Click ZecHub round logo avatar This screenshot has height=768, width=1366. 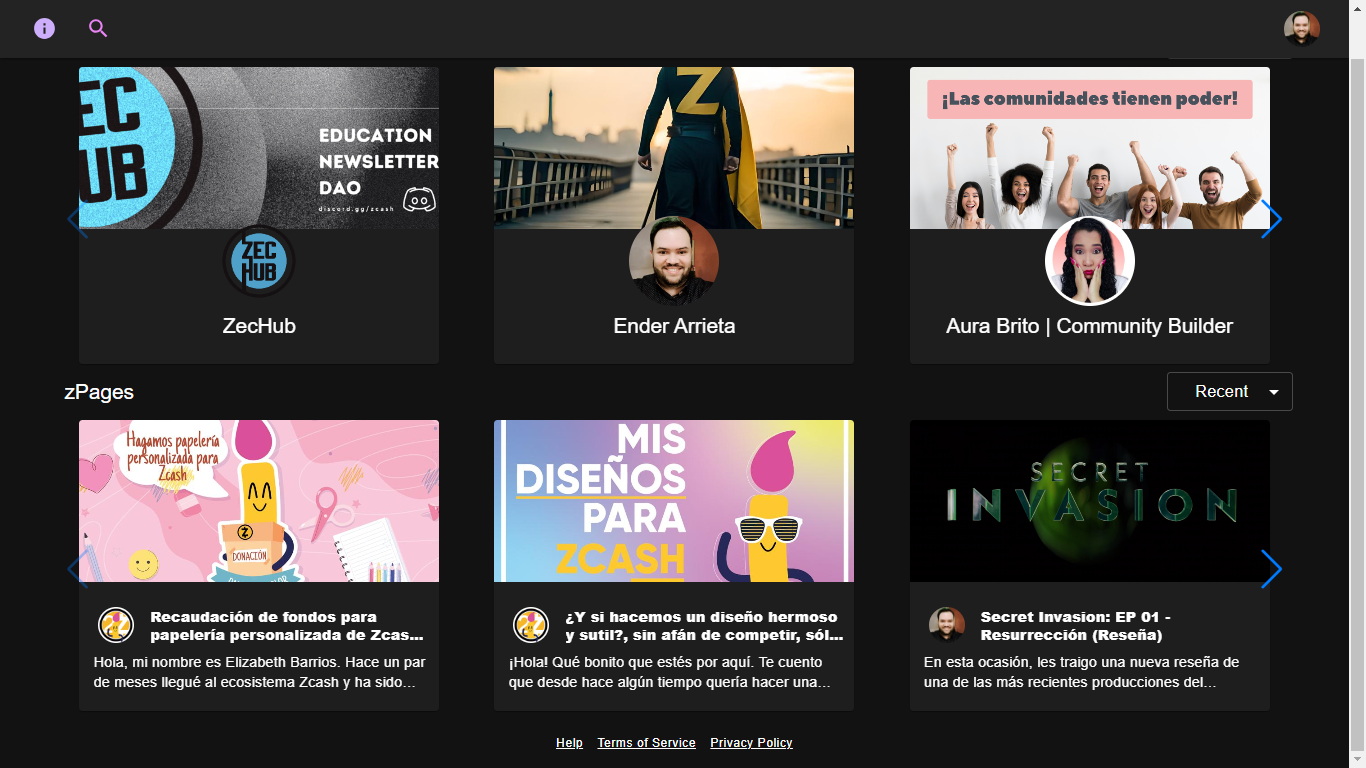coord(259,261)
